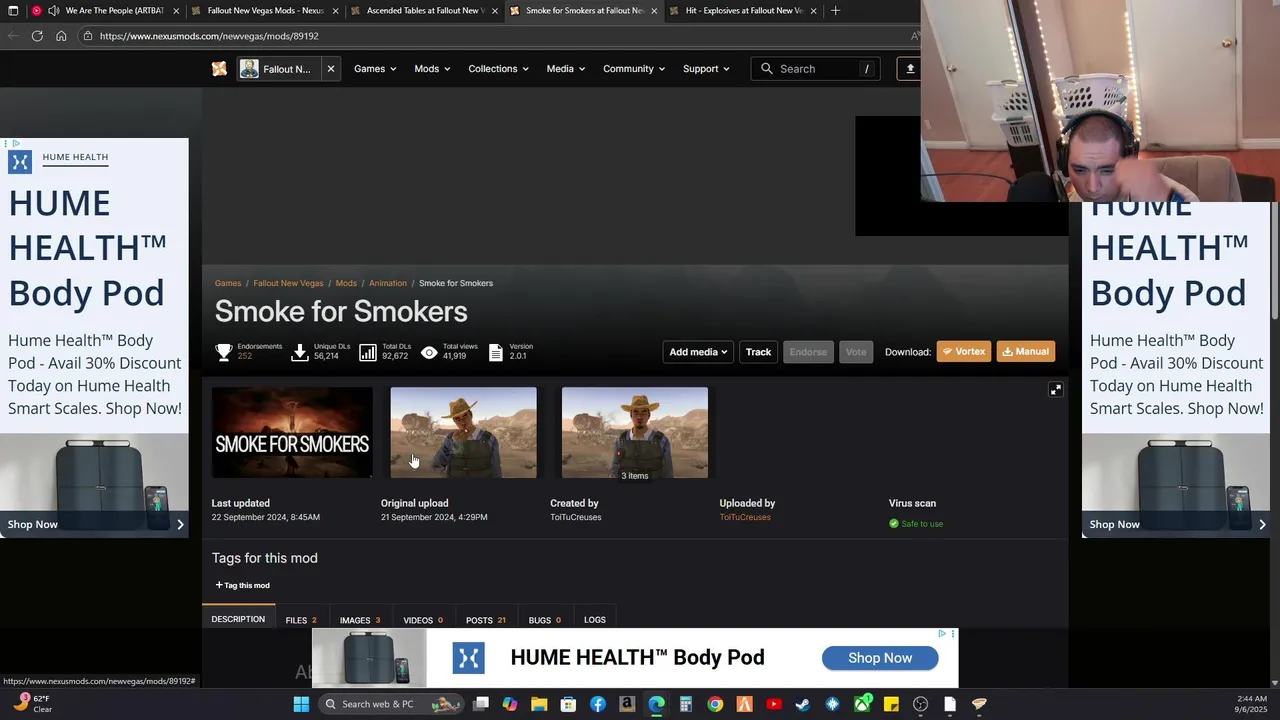Reload the page with refresh button

tap(37, 36)
